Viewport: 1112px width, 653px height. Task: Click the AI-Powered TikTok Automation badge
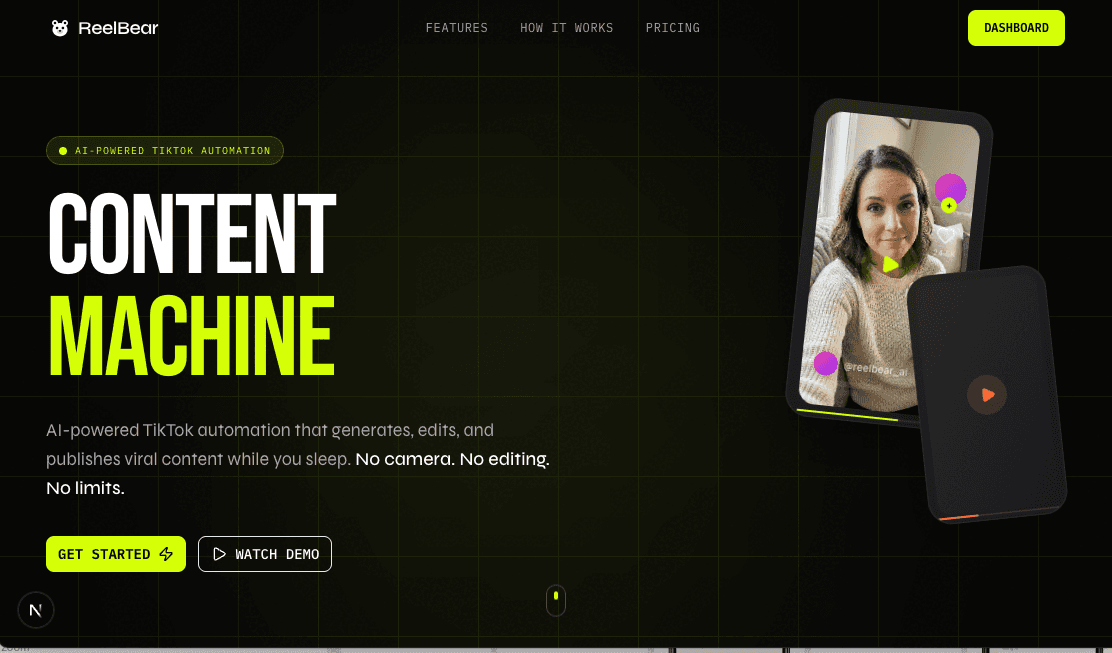[165, 151]
